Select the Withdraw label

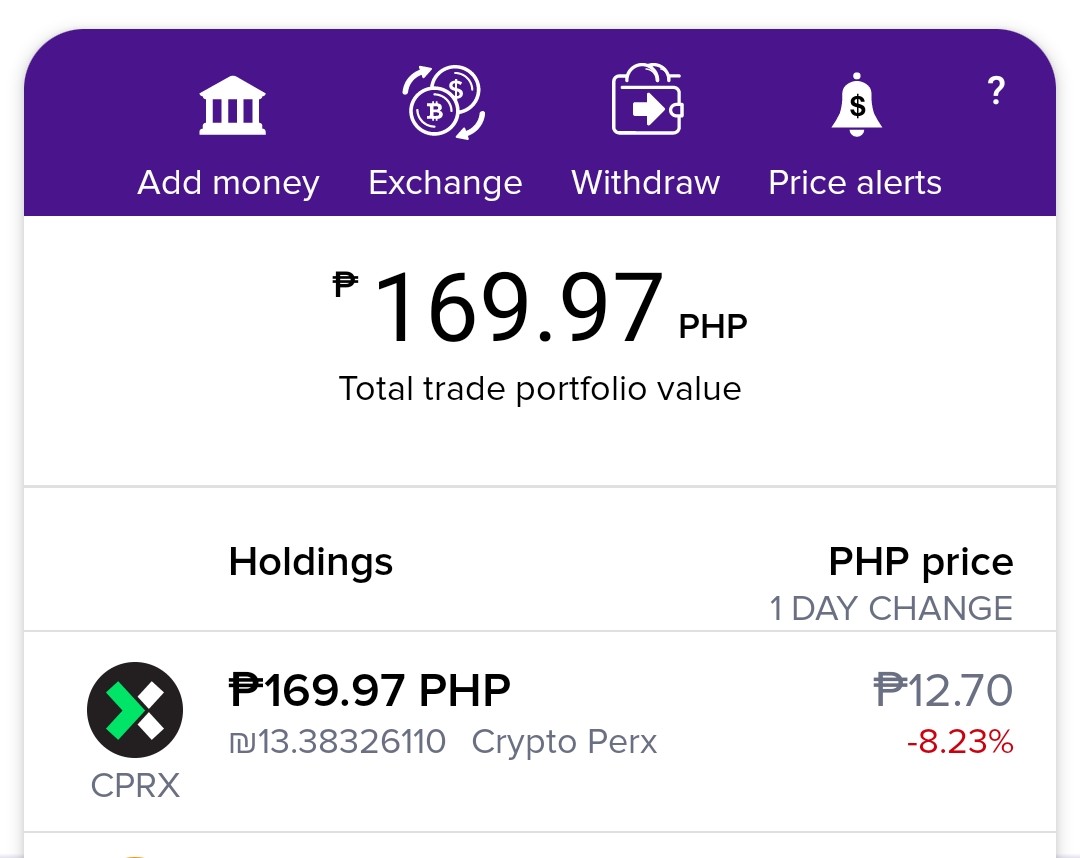click(x=645, y=182)
